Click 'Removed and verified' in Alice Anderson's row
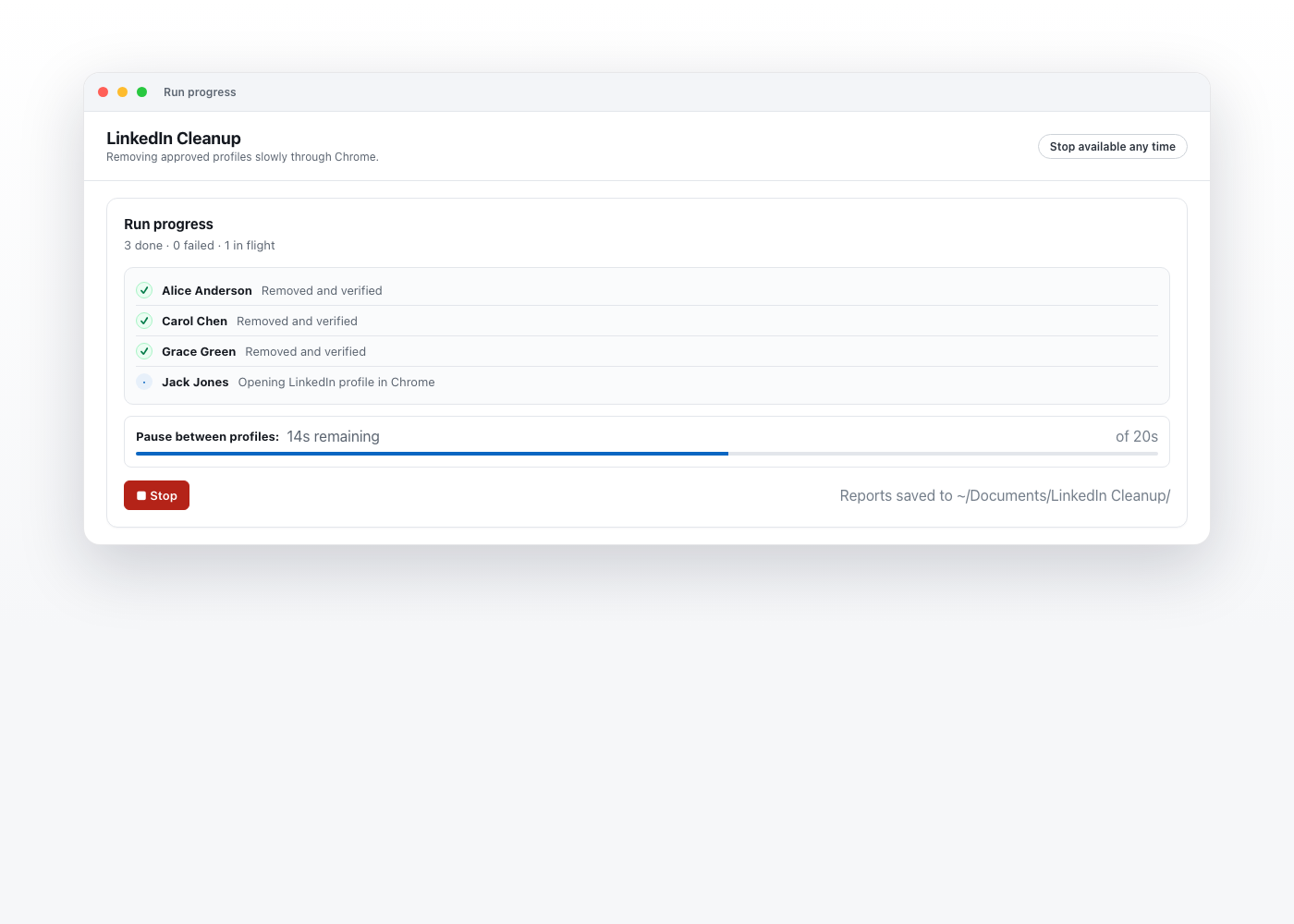The height and width of the screenshot is (924, 1294). (x=322, y=290)
